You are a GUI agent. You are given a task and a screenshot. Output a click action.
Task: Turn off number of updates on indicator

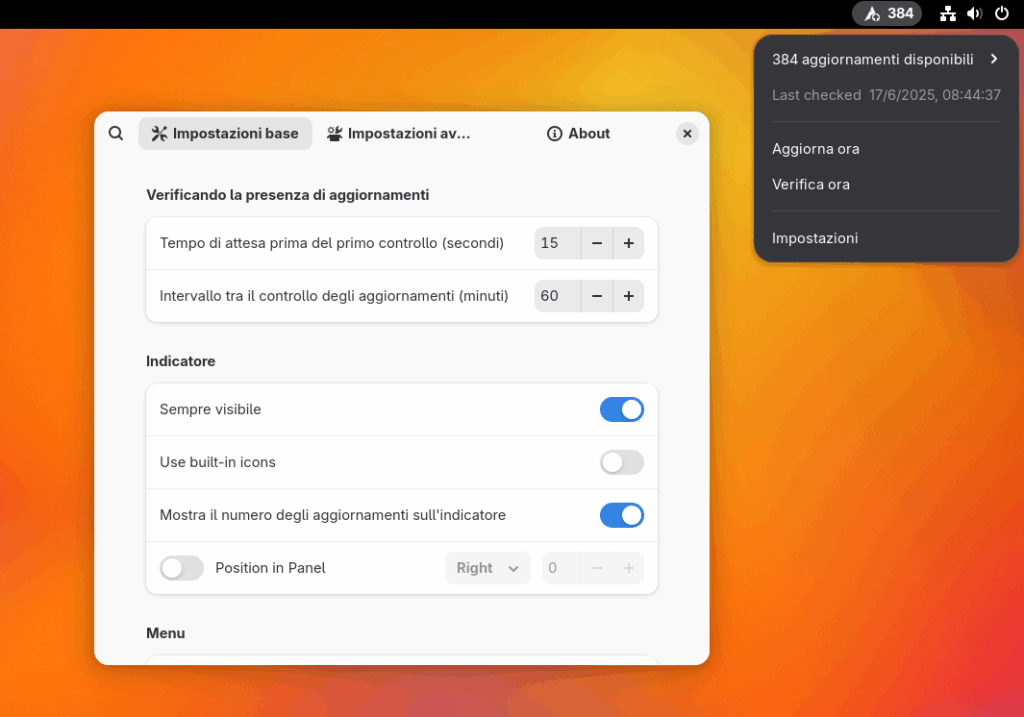click(x=622, y=515)
